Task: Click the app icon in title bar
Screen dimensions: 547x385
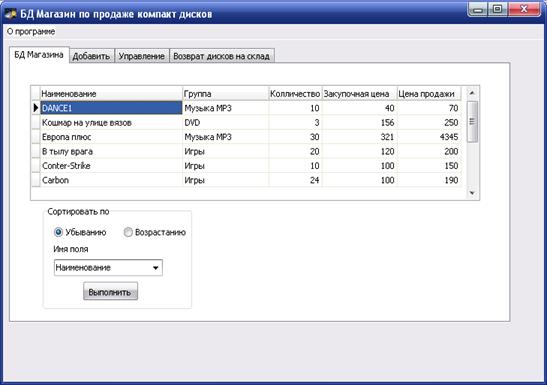Action: click(x=10, y=14)
